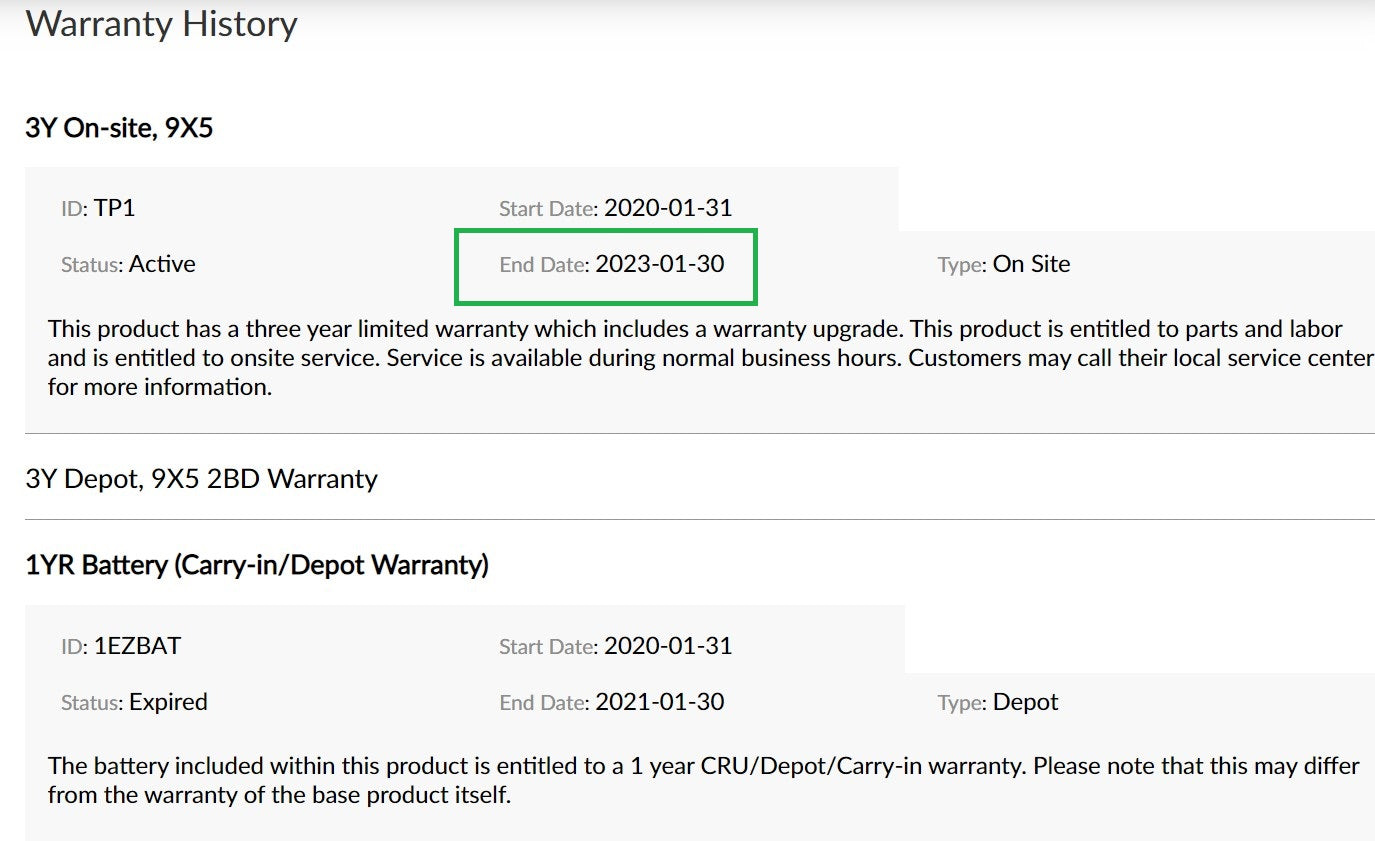Collapse the 3Y On-site, 9X5 section
The image size is (1375, 841).
click(x=119, y=128)
